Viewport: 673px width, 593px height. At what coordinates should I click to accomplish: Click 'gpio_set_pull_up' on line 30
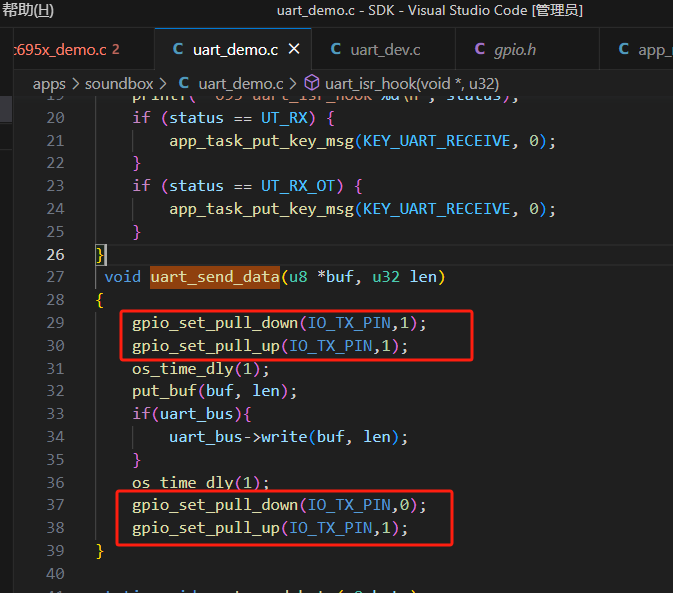point(206,346)
